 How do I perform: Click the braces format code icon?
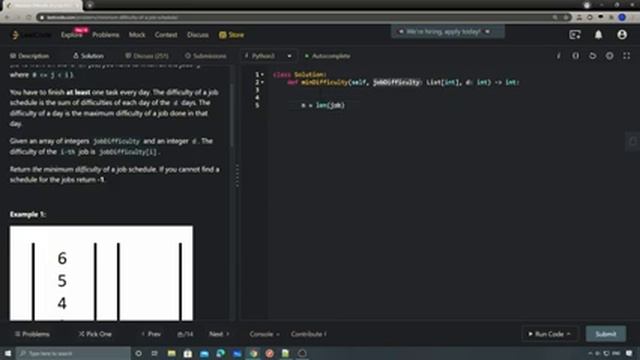pos(576,56)
